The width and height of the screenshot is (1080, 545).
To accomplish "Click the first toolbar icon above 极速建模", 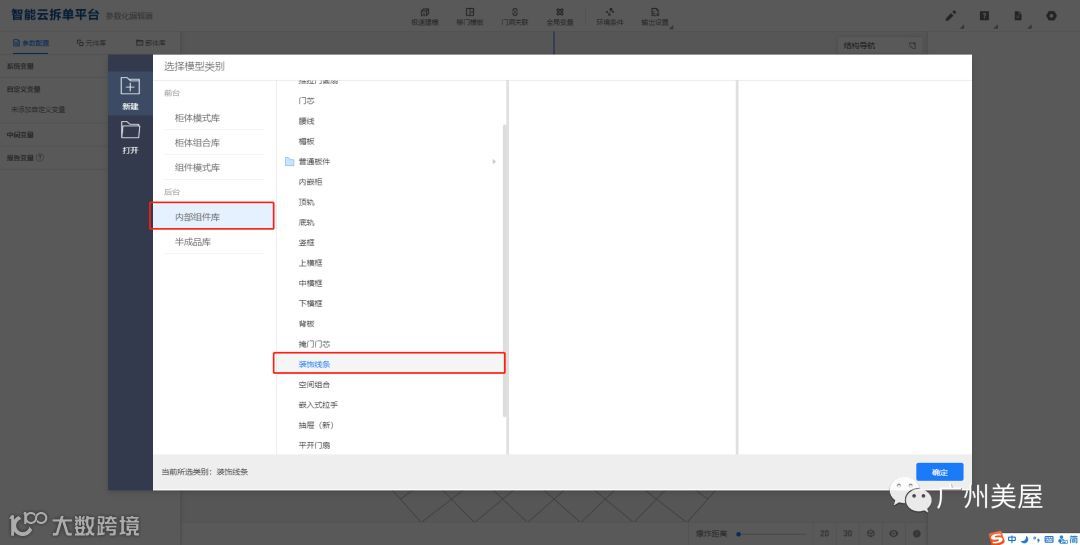I will pos(425,12).
